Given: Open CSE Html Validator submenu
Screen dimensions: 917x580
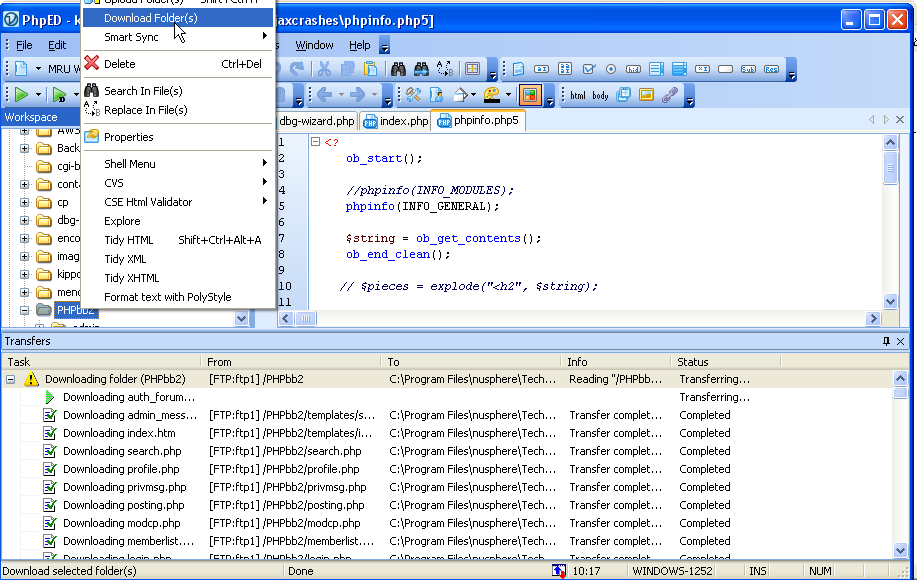Looking at the screenshot, I should click(178, 202).
